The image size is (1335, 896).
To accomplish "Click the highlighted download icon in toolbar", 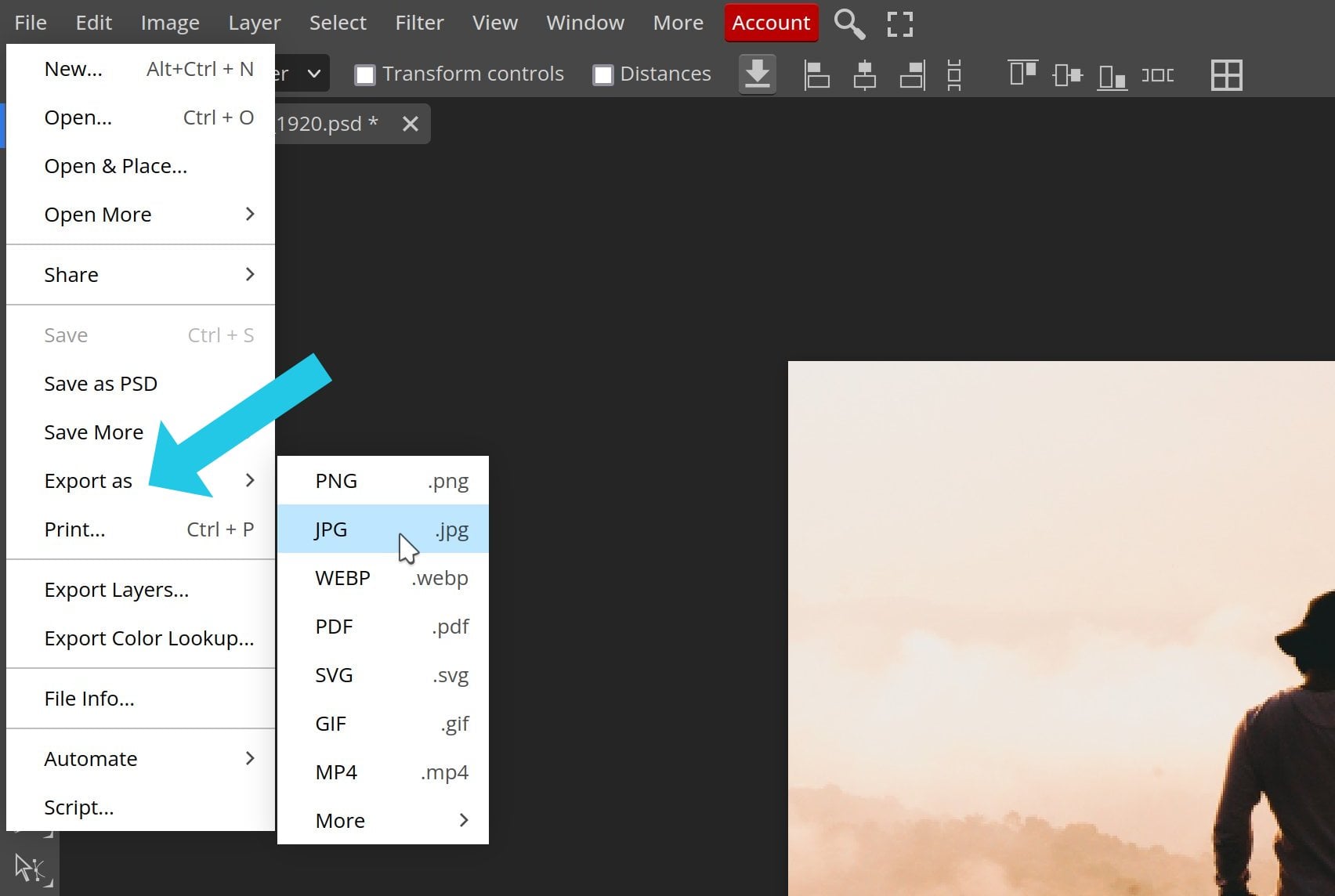I will click(x=756, y=74).
